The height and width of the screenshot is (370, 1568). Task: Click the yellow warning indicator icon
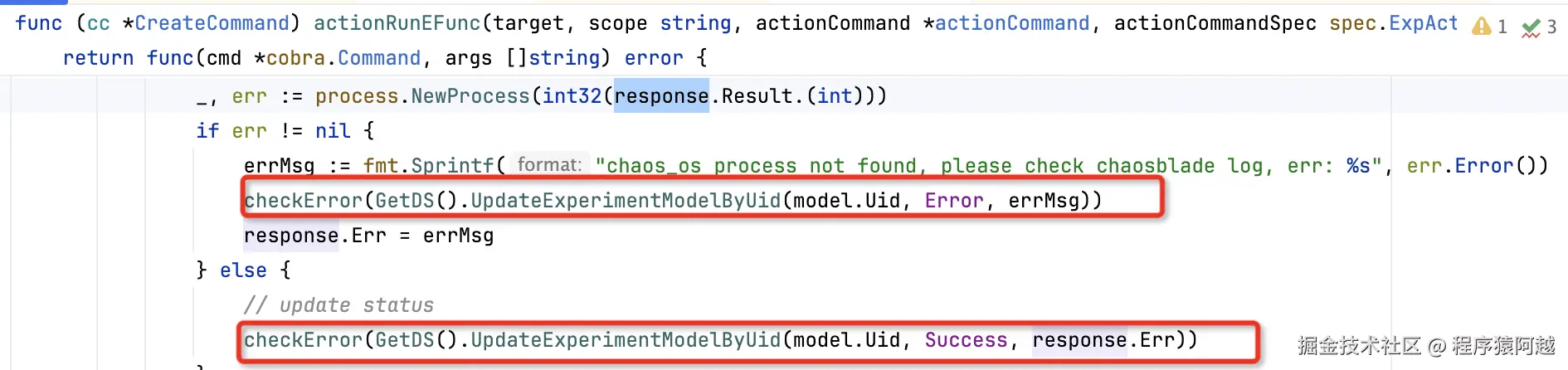[x=1481, y=27]
